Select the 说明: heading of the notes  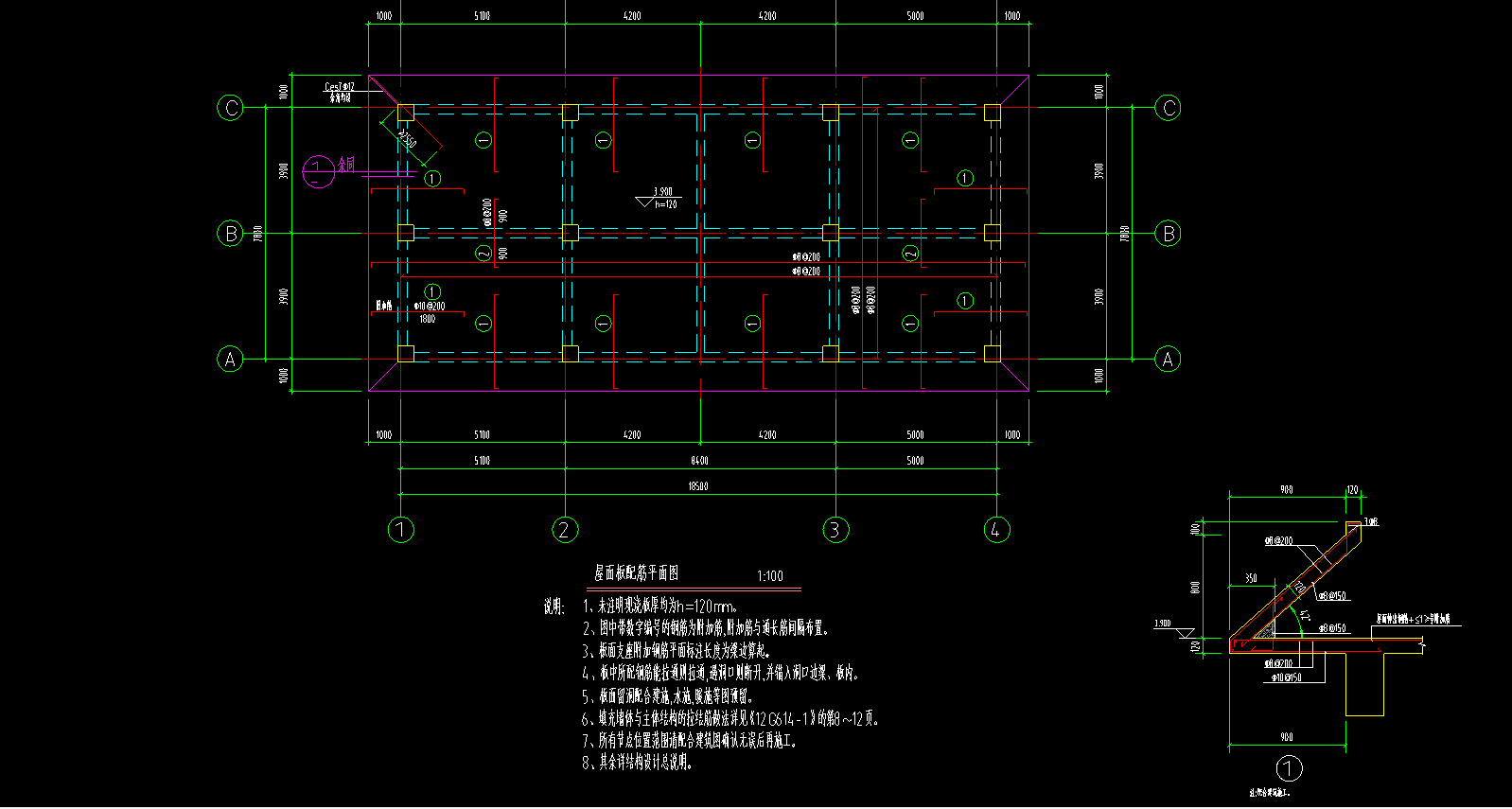click(x=554, y=607)
